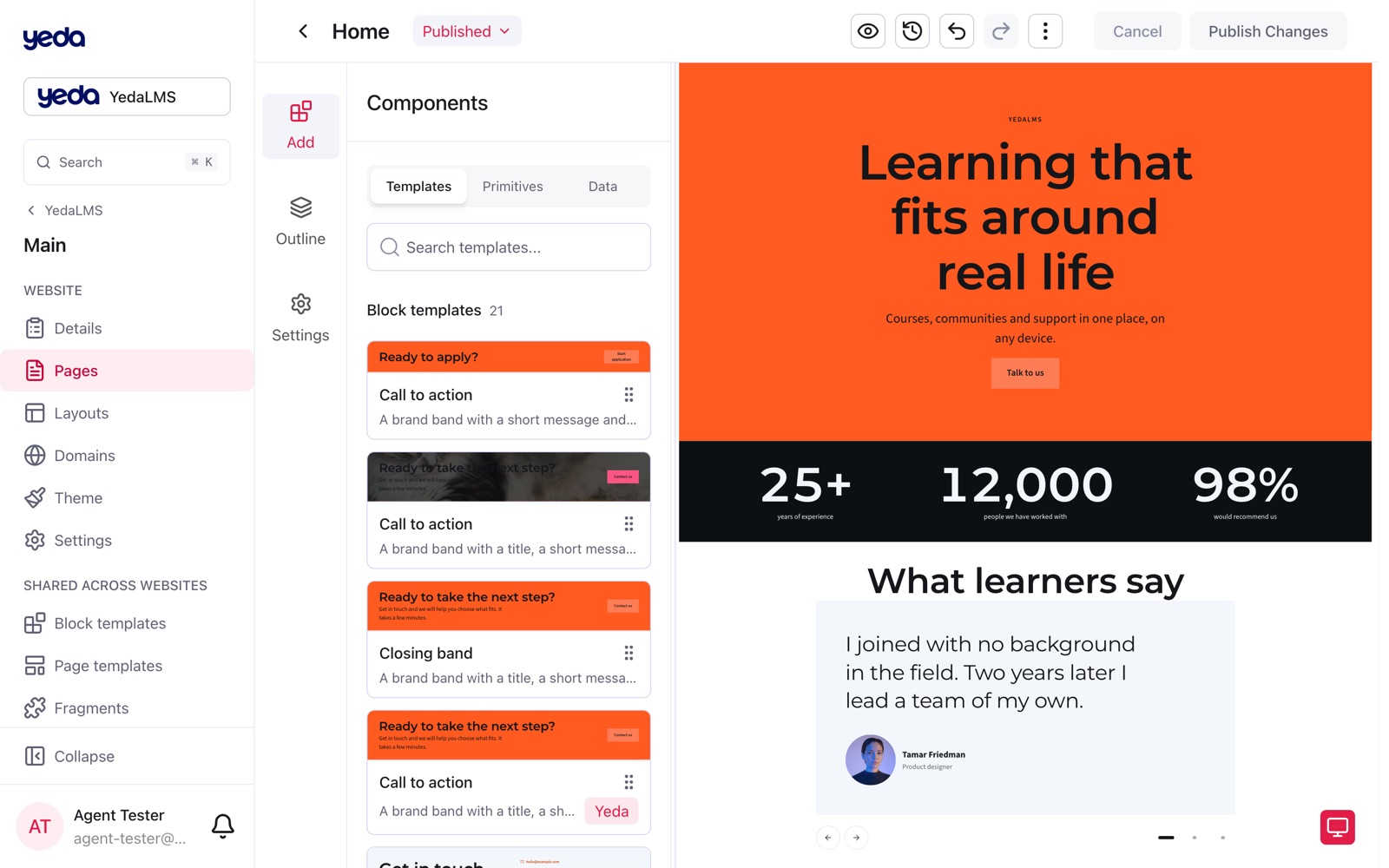Click drag handle on Yeda-tagged Call to action

629,782
